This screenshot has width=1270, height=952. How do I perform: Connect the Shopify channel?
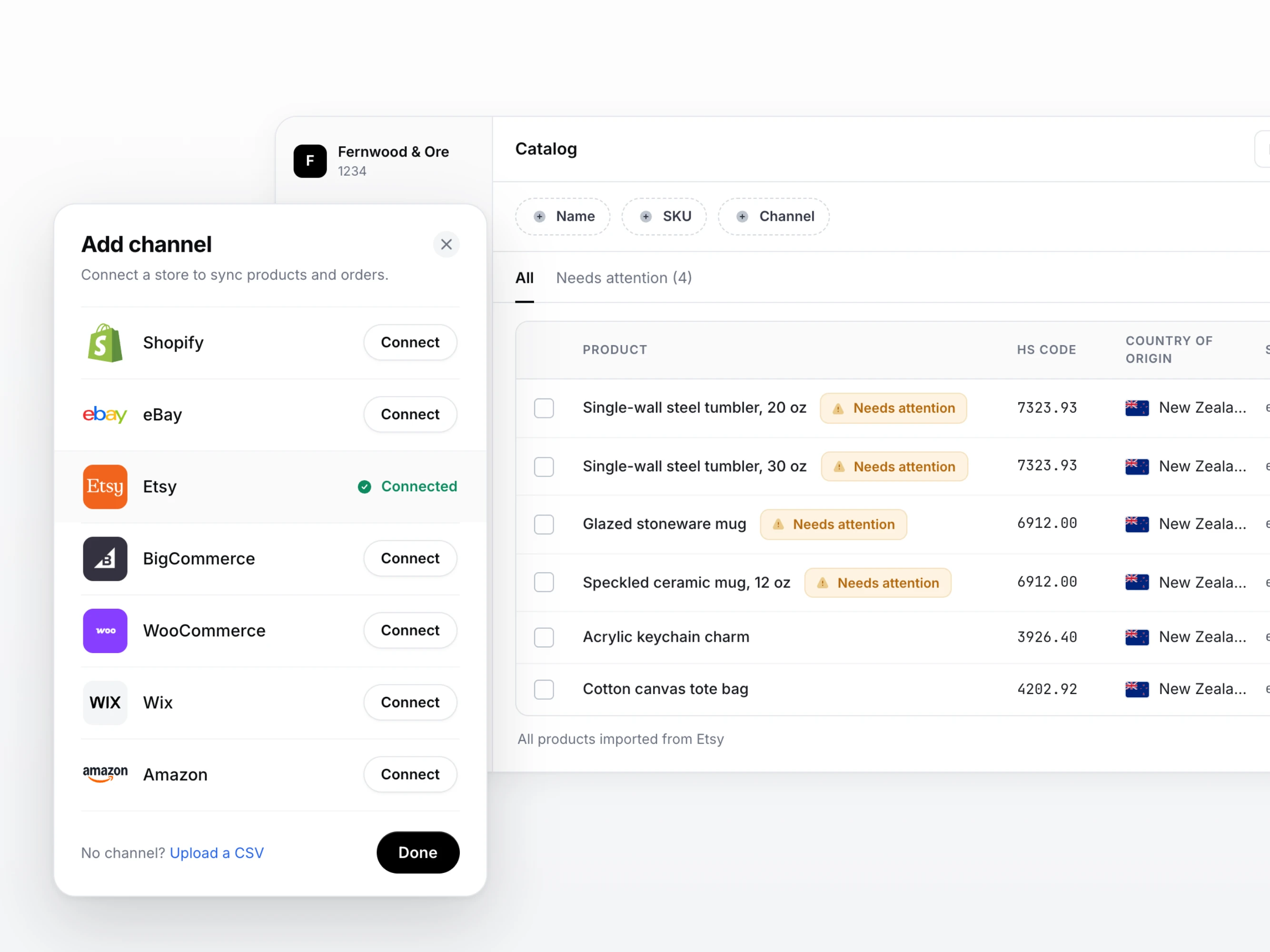410,343
